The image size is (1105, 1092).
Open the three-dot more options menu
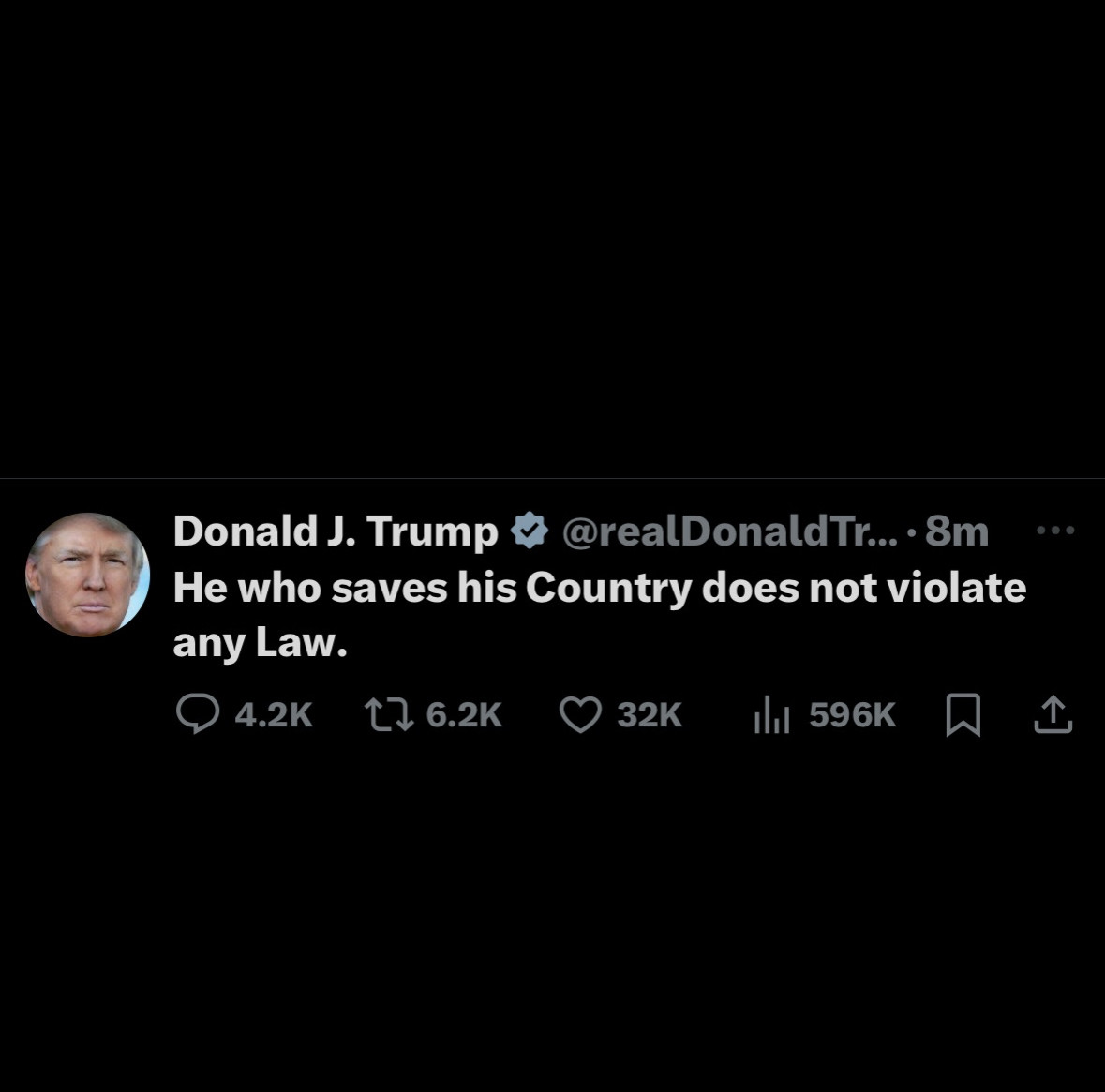(x=1055, y=531)
